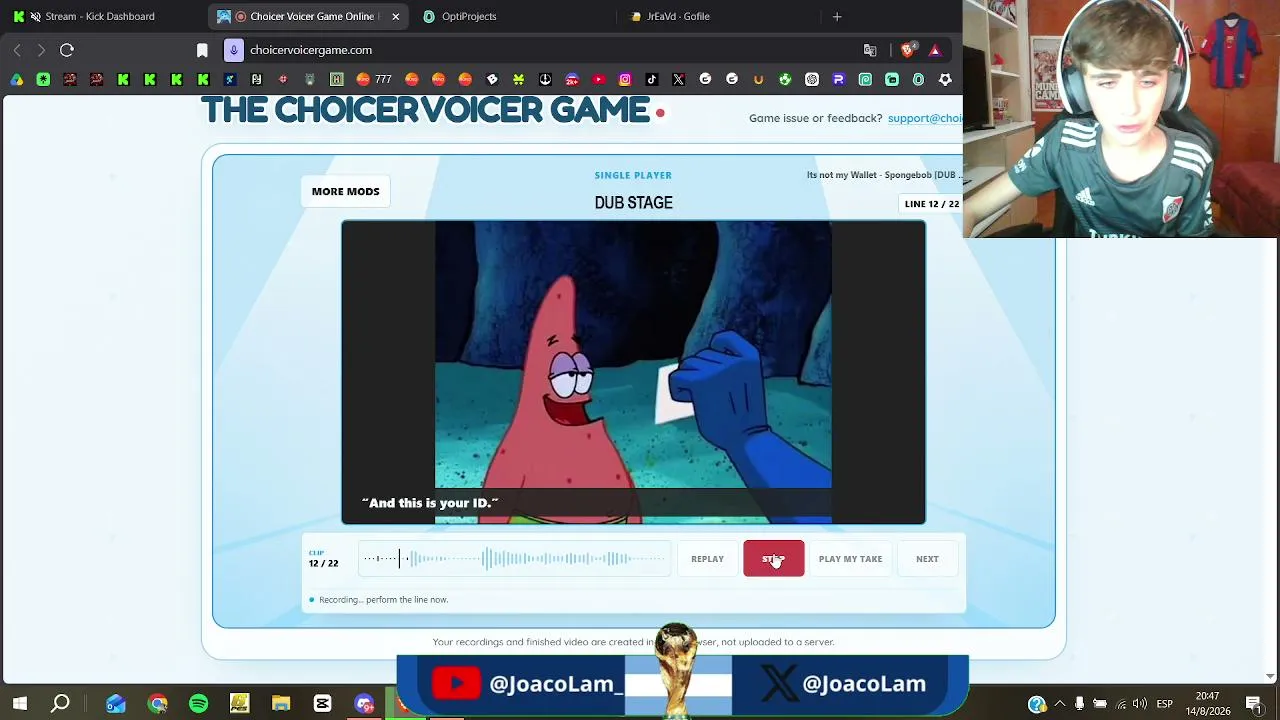Open the YouTube bookmark icon
This screenshot has width=1280, height=720.
point(598,80)
